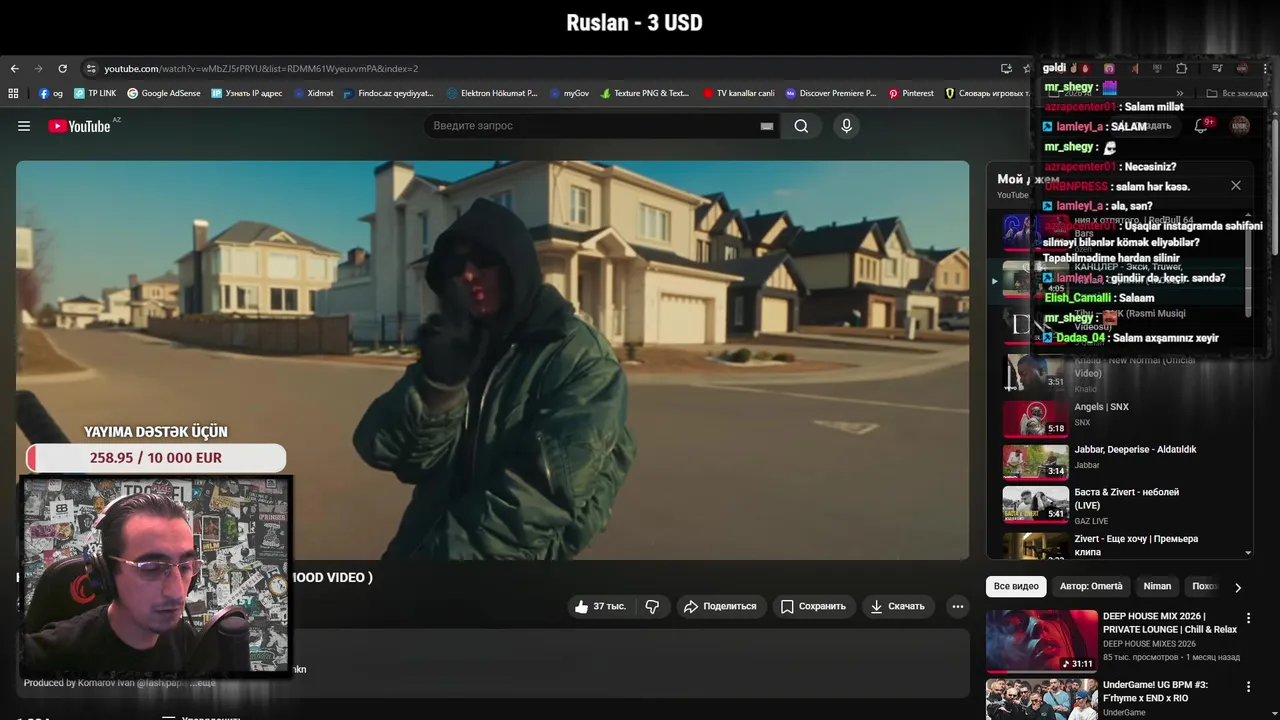Viewport: 1280px width, 720px height.
Task: Open options for DEEP HOUSE MIX 2026
Action: [1248, 618]
